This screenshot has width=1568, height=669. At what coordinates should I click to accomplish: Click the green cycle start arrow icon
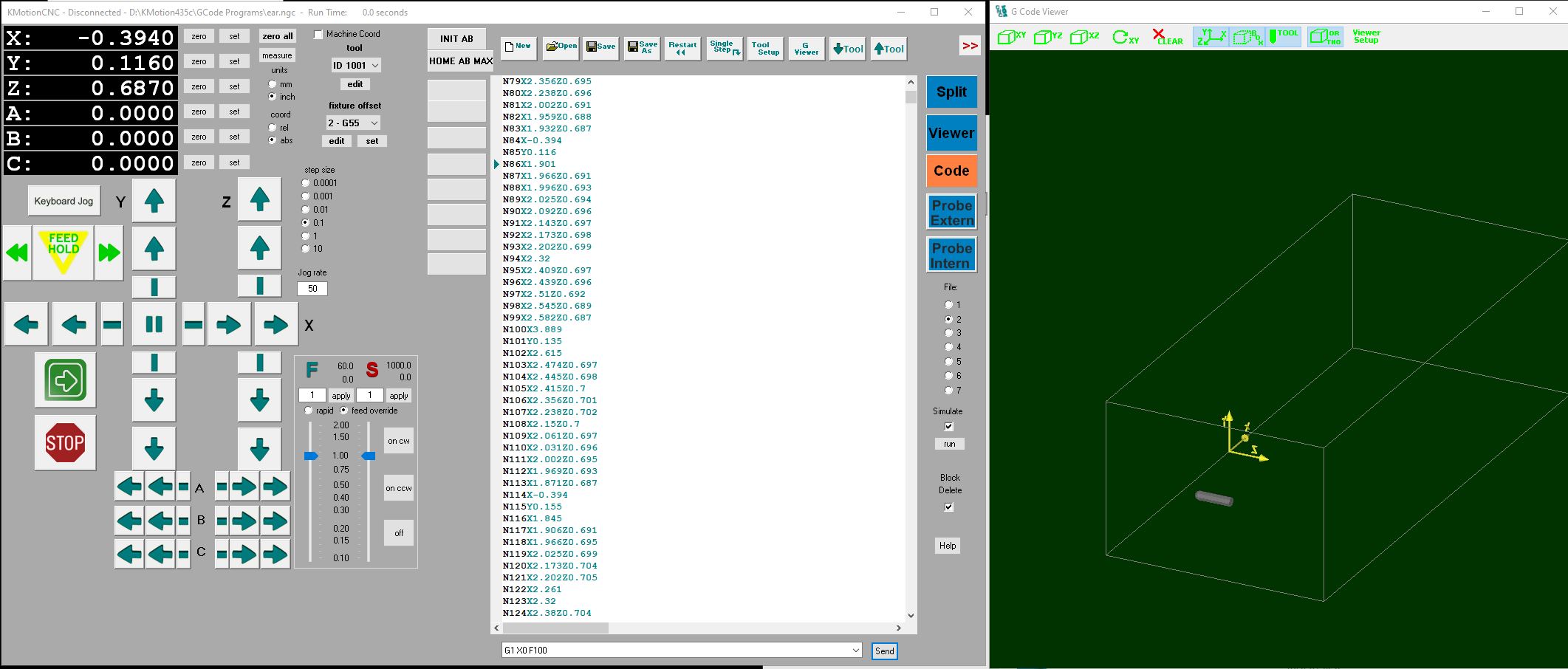coord(65,380)
